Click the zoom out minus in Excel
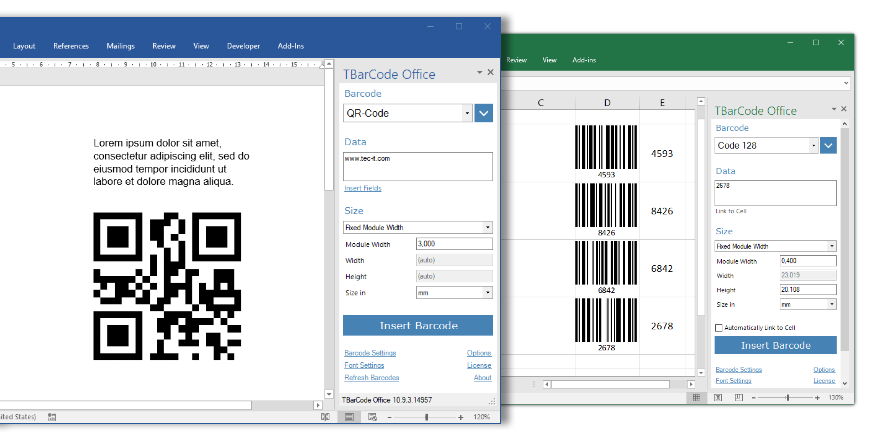Screen dimensions: 880x440 pyautogui.click(x=754, y=397)
